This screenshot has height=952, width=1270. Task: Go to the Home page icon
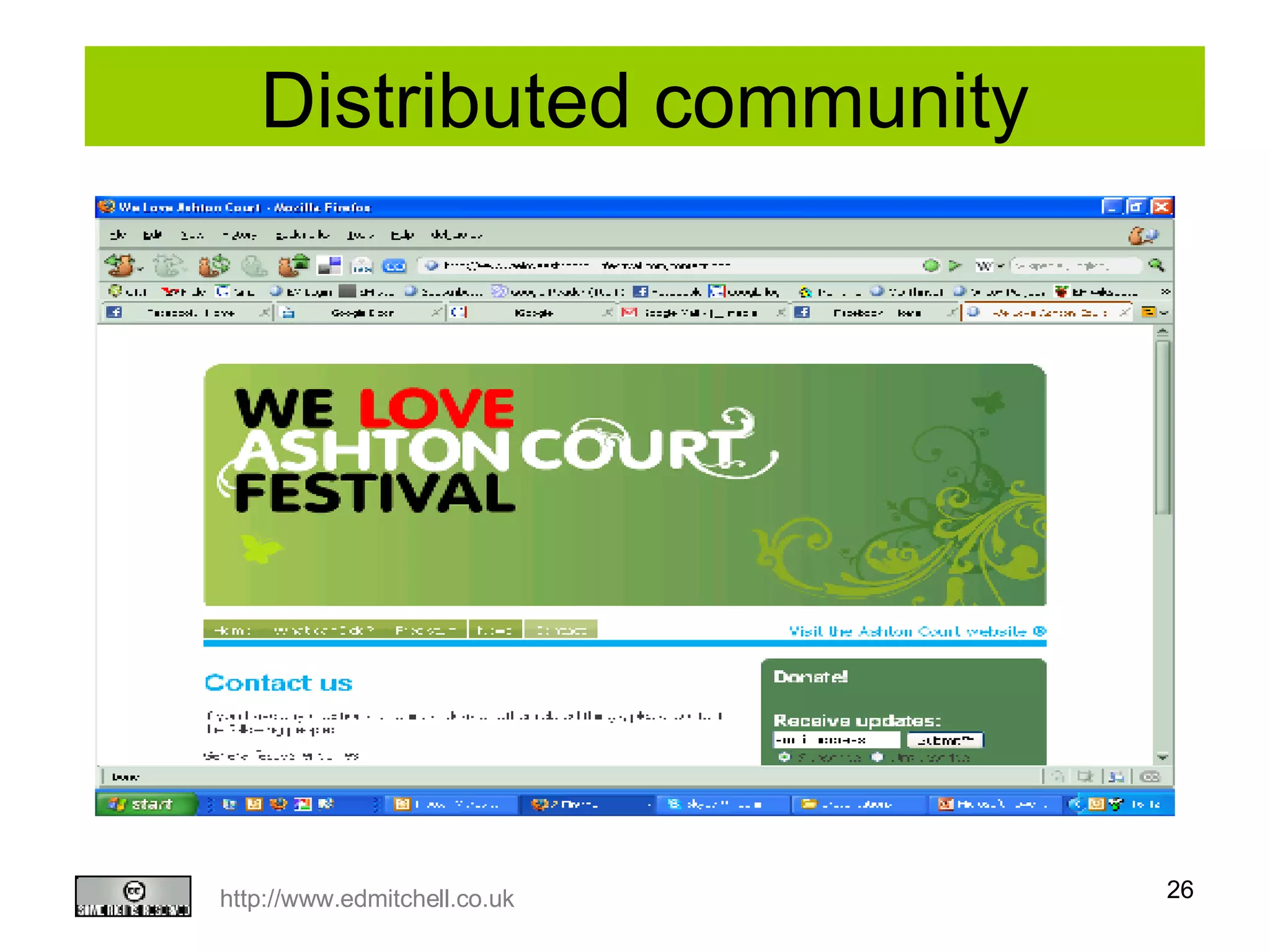[293, 265]
